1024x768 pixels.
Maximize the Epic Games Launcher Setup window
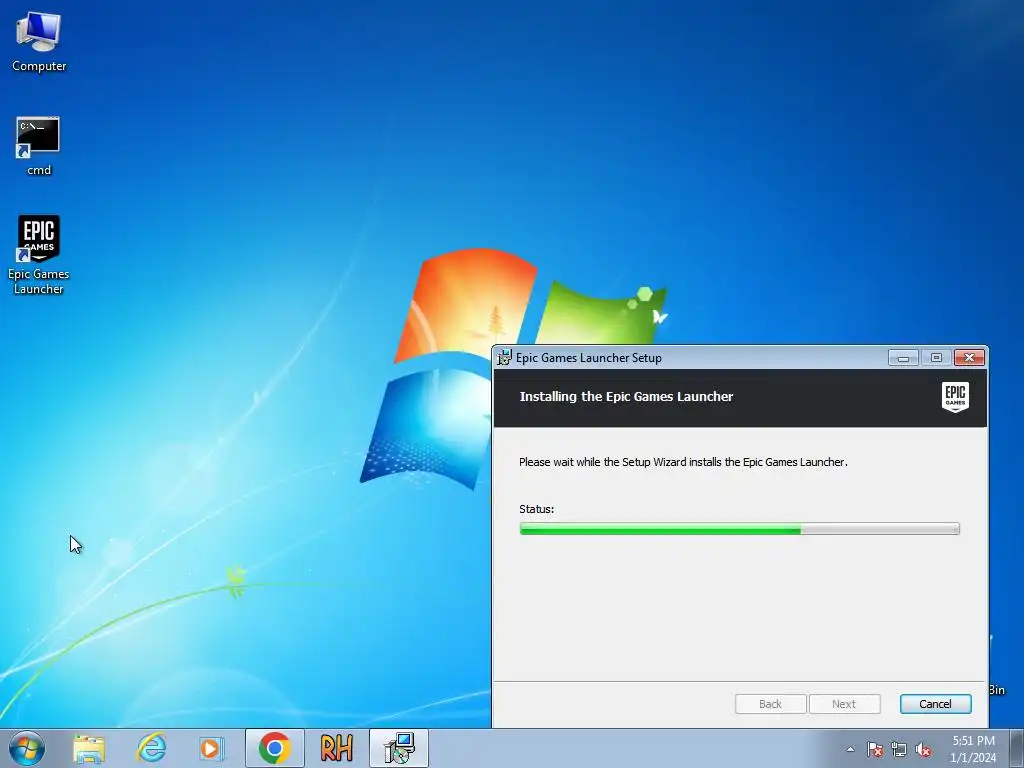pyautogui.click(x=936, y=358)
